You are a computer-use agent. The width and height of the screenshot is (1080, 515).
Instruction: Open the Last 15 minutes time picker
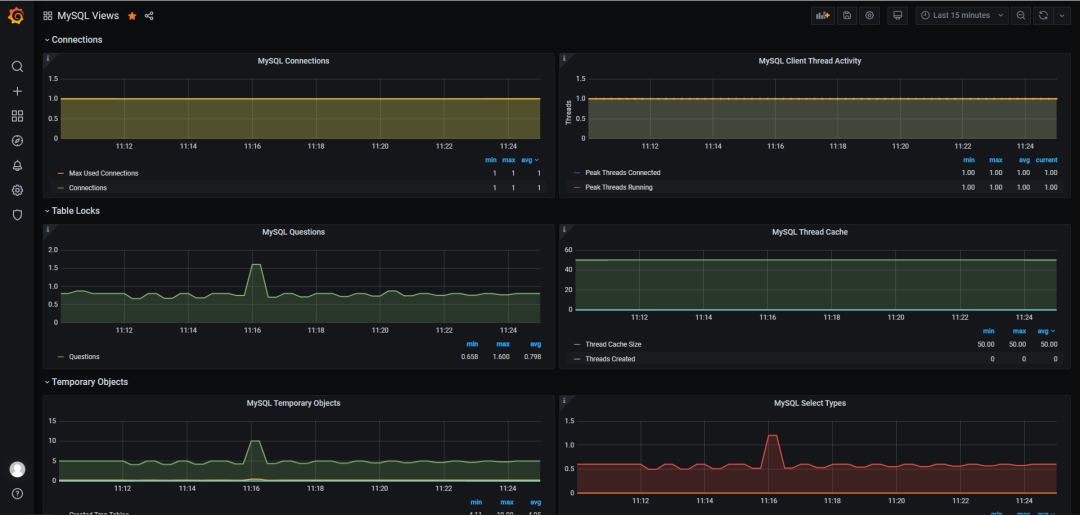pyautogui.click(x=962, y=15)
